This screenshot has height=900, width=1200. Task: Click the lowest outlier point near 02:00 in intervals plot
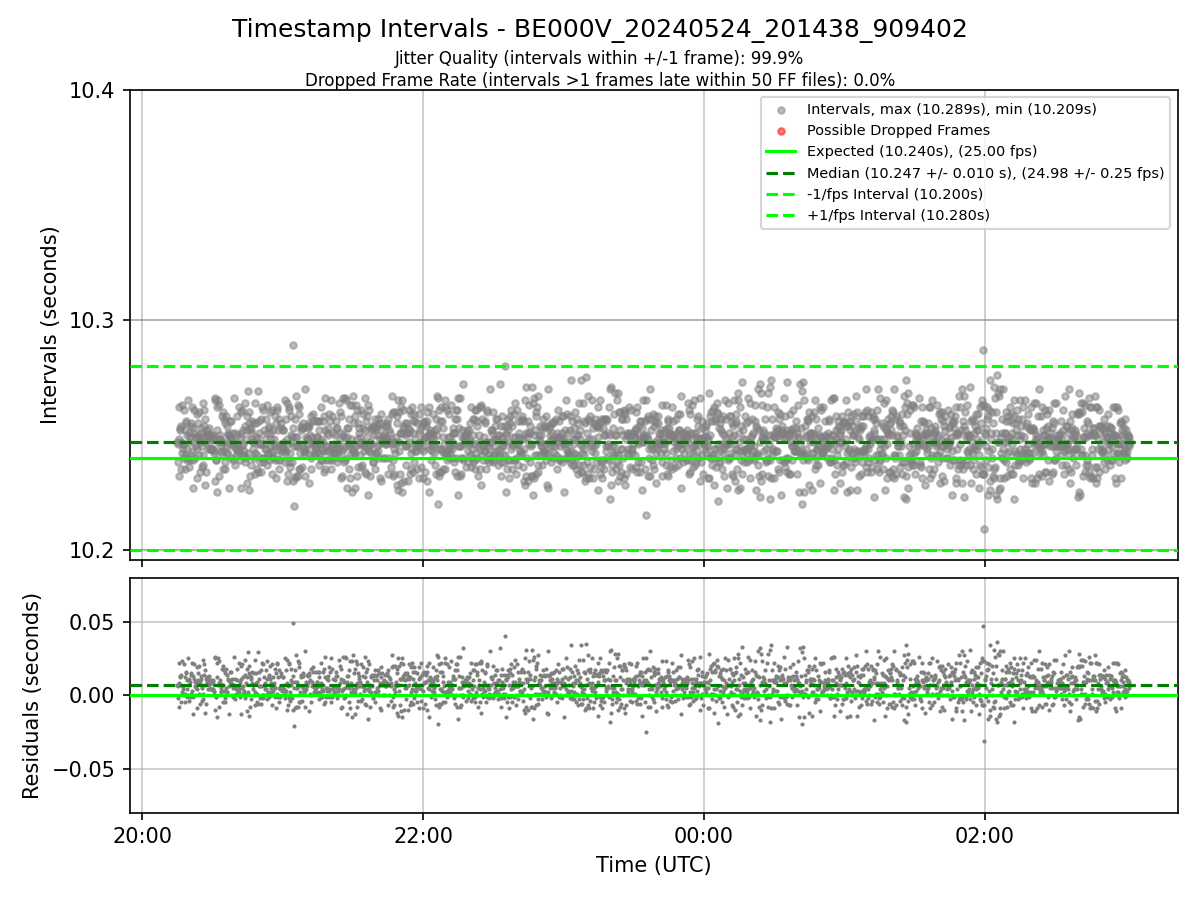tap(984, 529)
